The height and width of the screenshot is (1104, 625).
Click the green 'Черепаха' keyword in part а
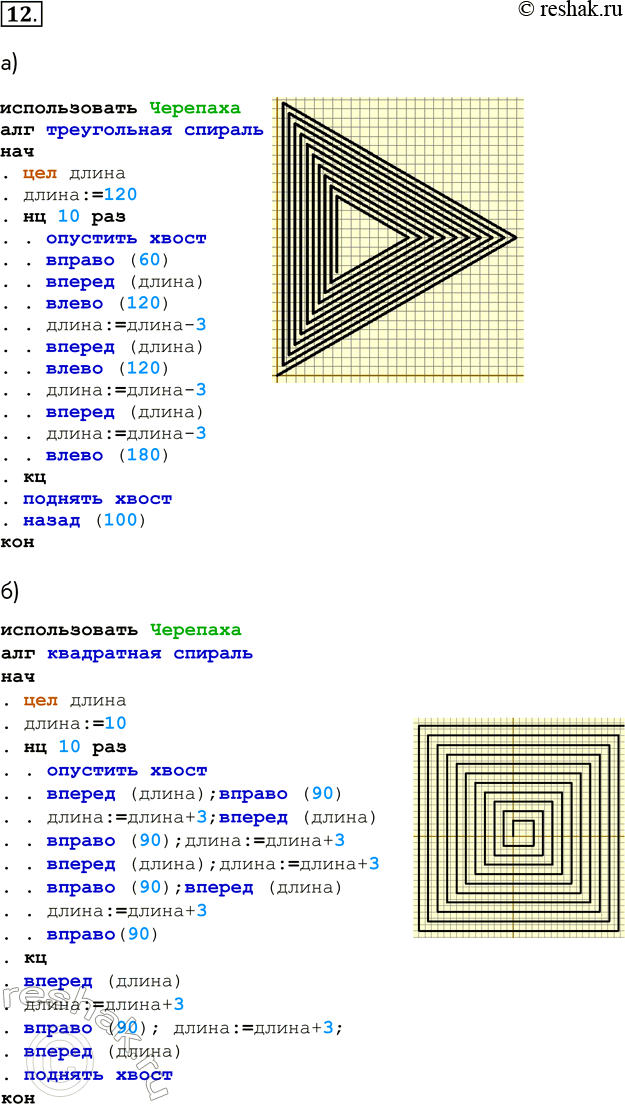[195, 108]
